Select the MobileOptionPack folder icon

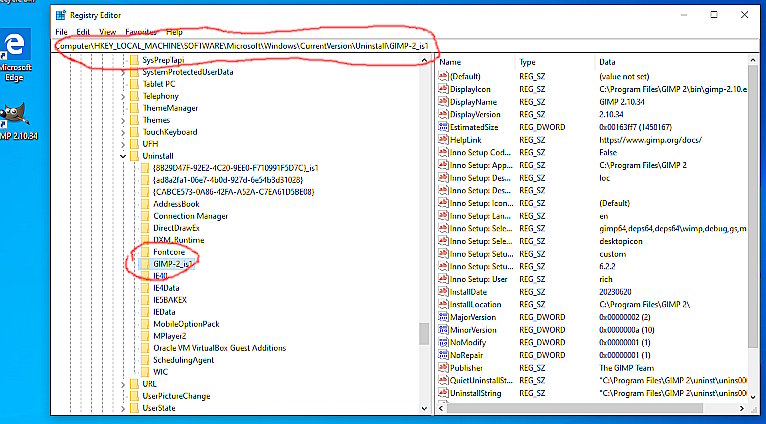(145, 324)
